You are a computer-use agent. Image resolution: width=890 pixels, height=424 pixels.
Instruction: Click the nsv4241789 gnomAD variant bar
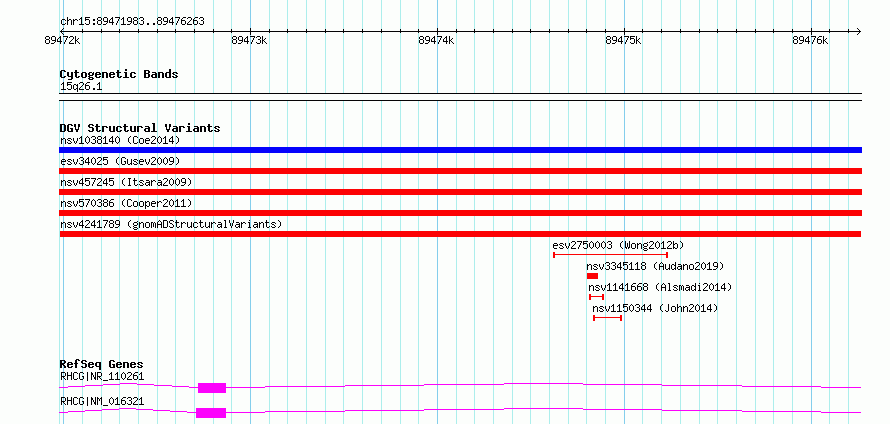click(x=460, y=234)
